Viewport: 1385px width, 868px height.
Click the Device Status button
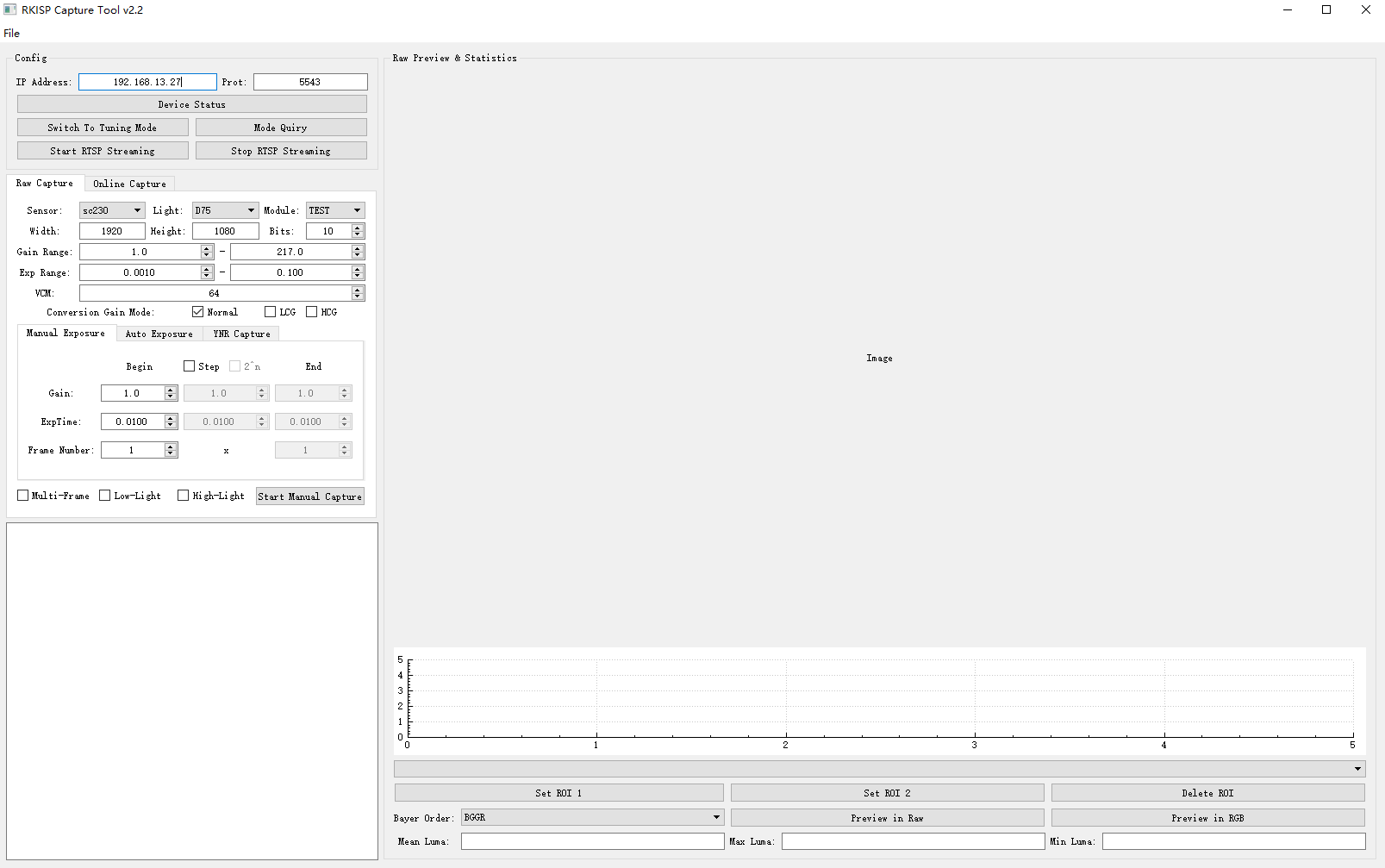click(192, 104)
